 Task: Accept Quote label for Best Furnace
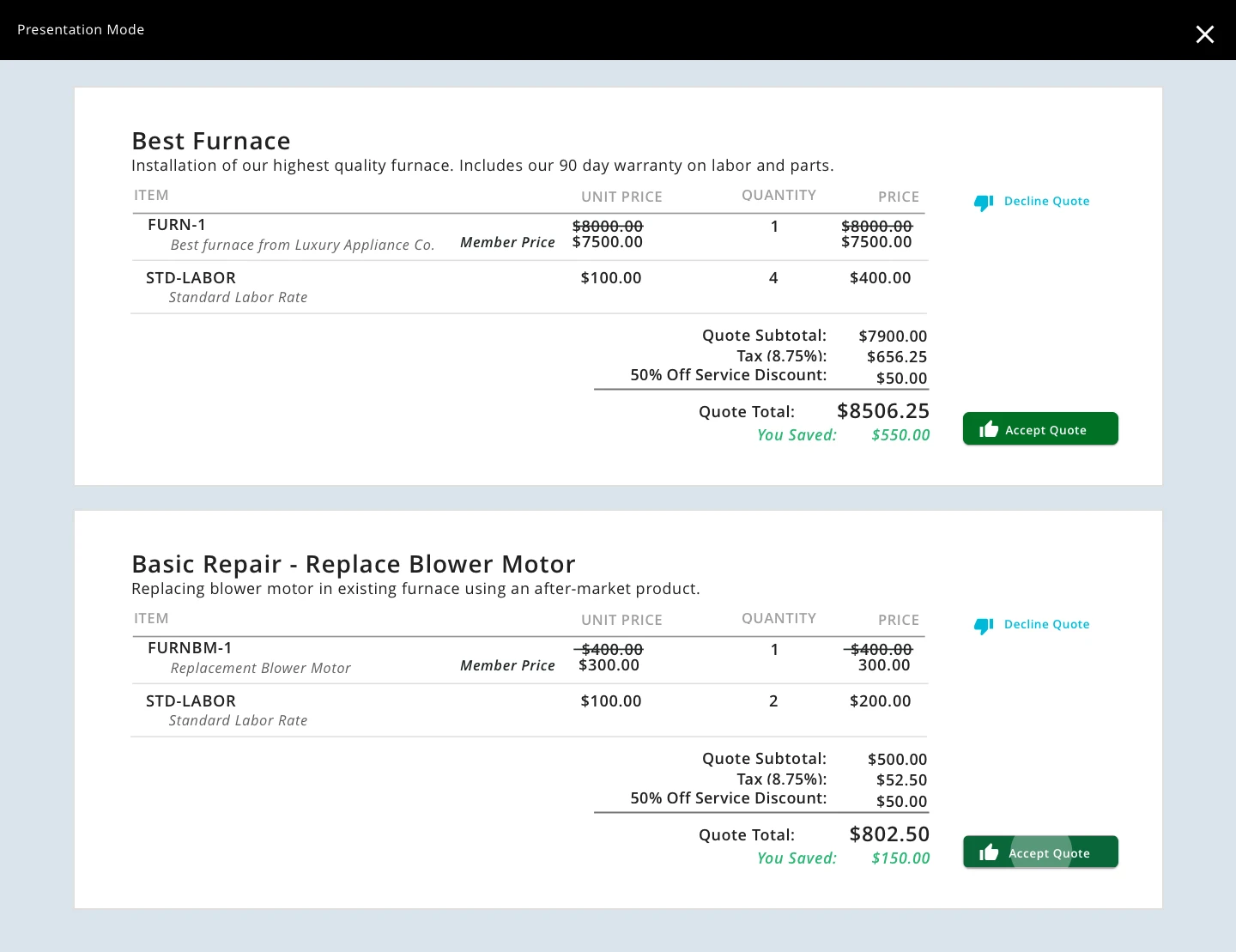[1045, 430]
